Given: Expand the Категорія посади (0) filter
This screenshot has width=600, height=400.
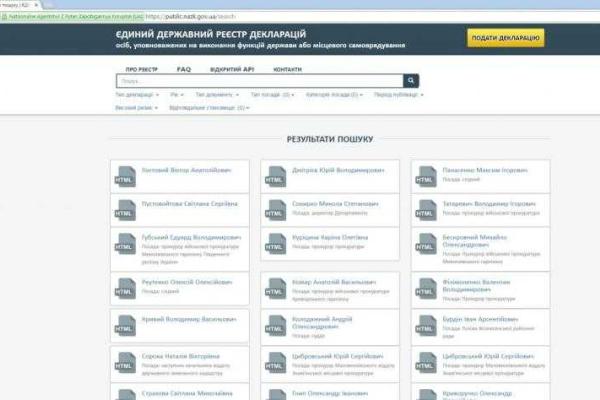Looking at the screenshot, I should (x=334, y=95).
